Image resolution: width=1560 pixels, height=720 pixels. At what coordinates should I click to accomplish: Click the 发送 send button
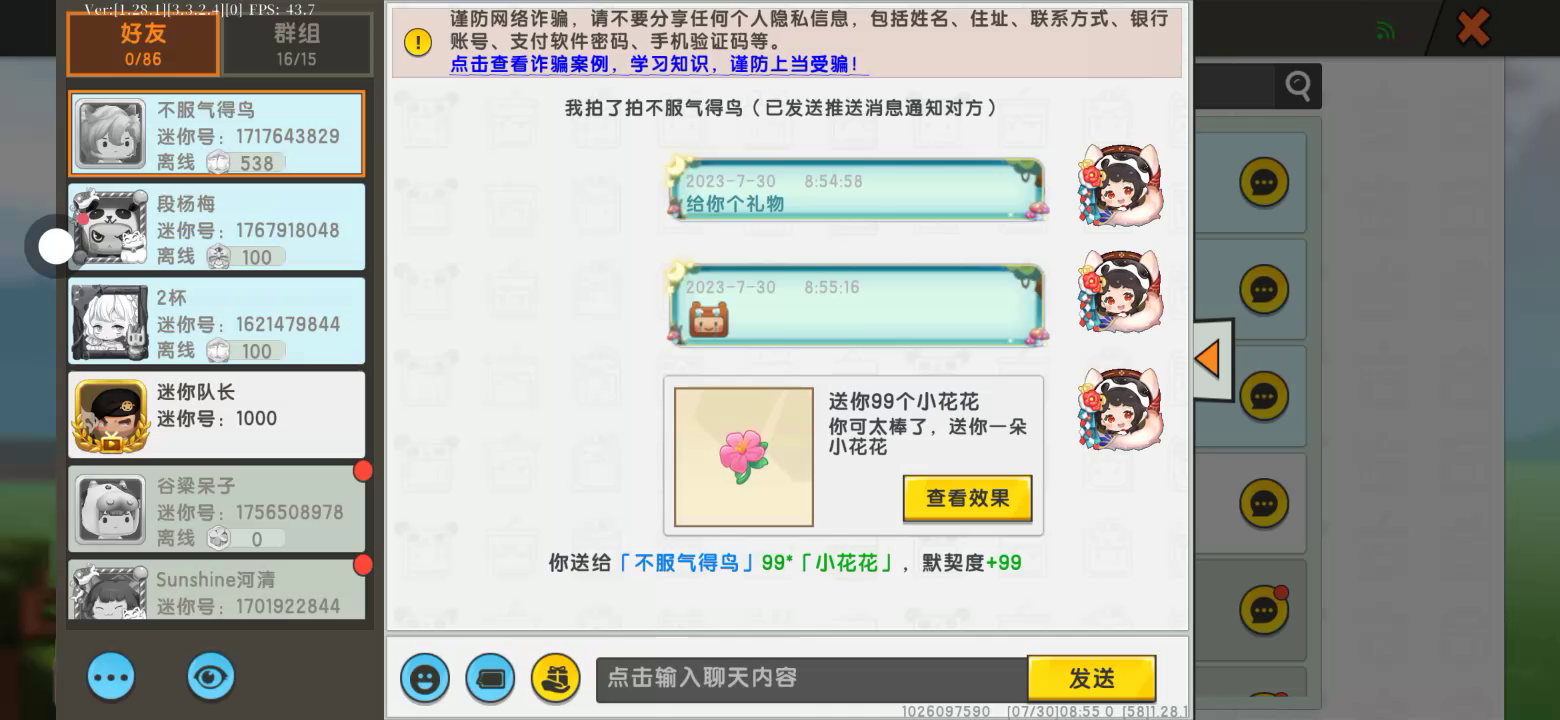(1092, 679)
